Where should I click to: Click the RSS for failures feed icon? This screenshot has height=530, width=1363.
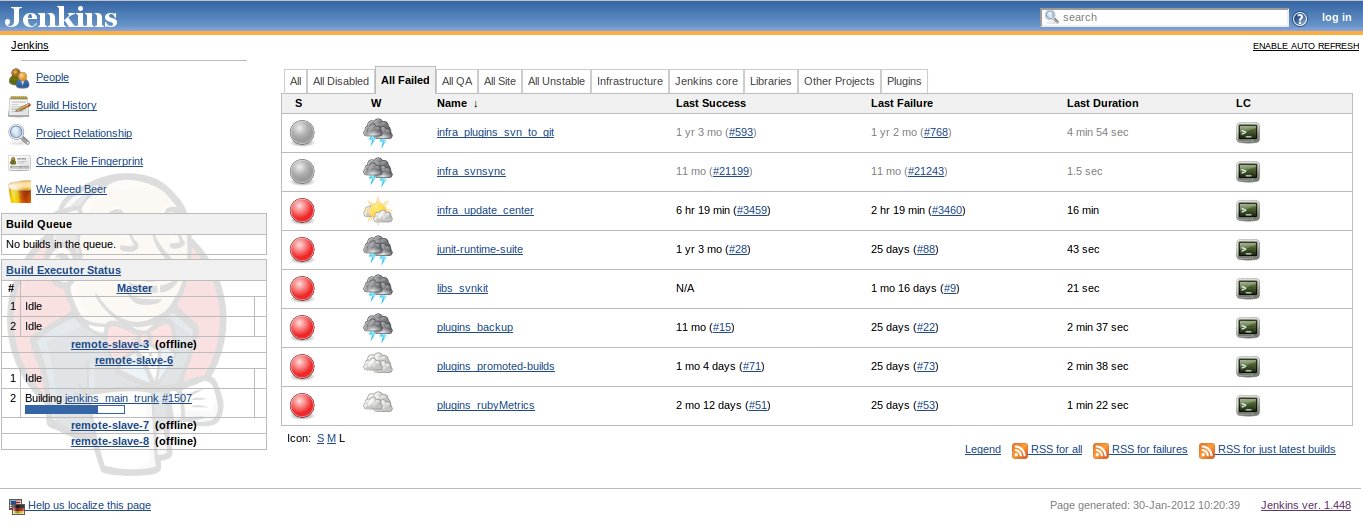coord(1101,450)
